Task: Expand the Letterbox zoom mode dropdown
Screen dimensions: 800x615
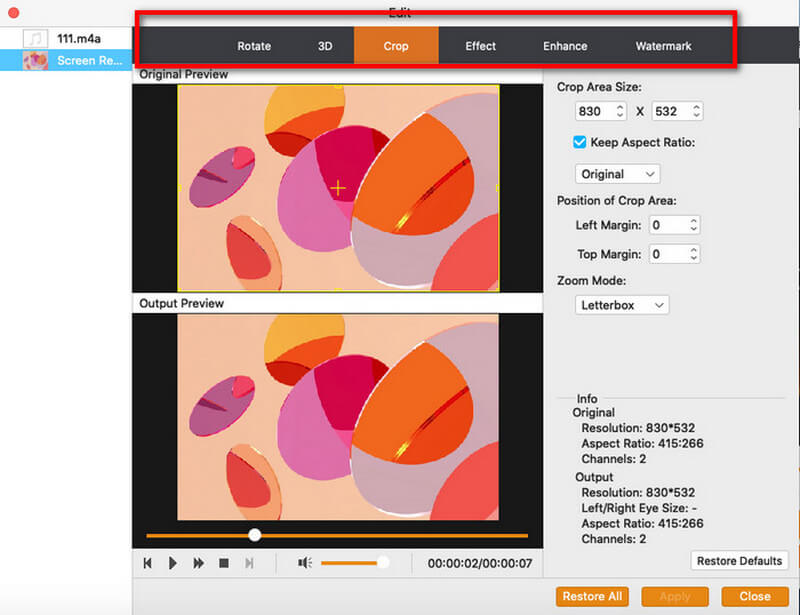Action: coord(621,305)
